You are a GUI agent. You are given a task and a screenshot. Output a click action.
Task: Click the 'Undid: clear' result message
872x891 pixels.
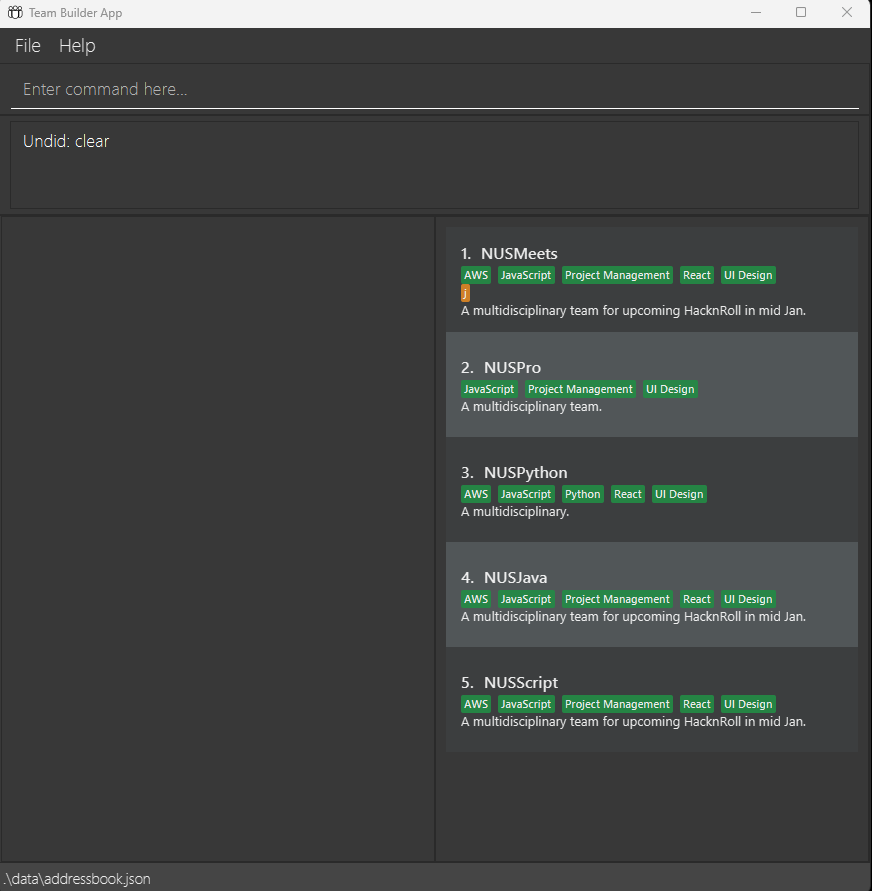66,141
